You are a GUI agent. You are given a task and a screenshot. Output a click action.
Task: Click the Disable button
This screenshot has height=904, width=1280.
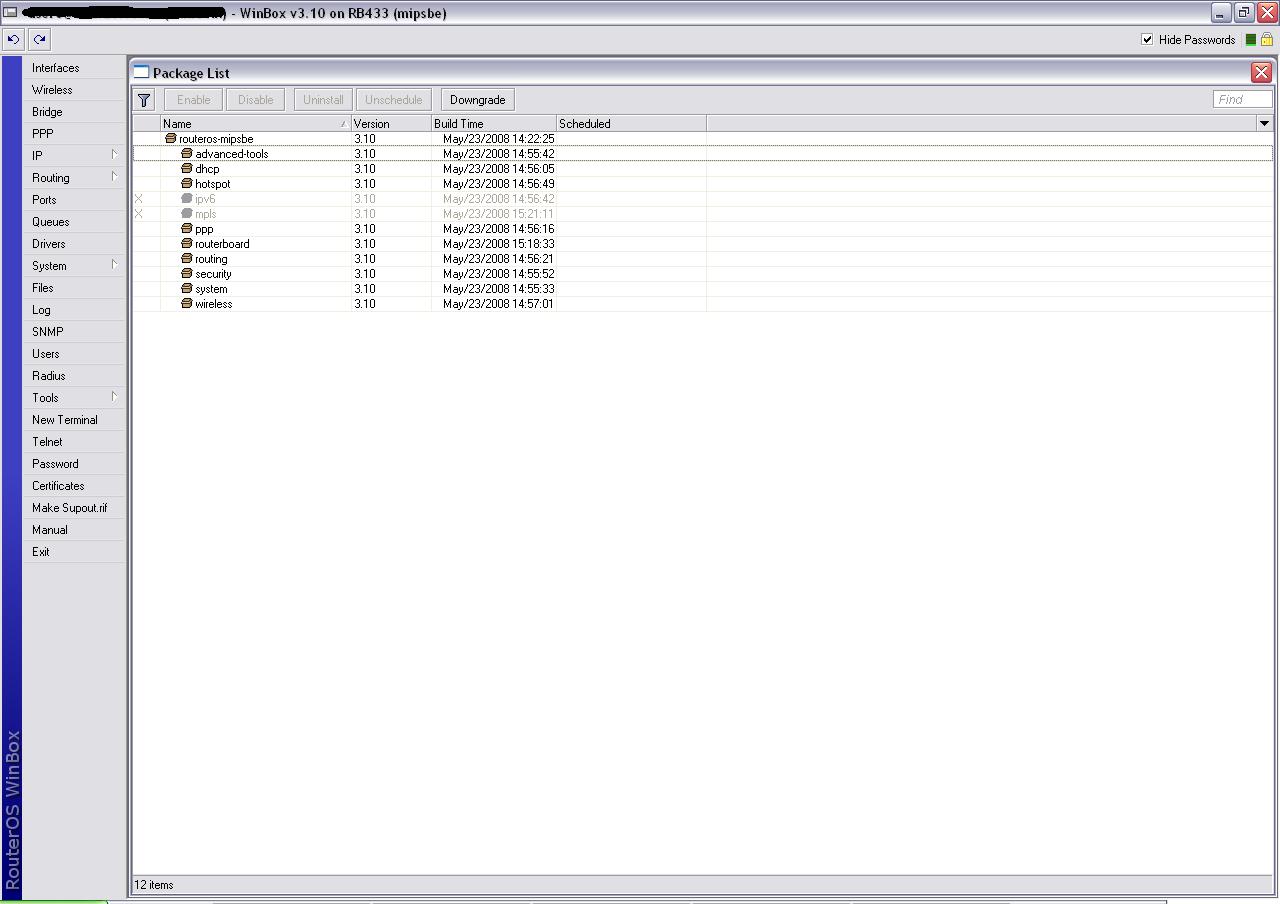click(x=256, y=100)
